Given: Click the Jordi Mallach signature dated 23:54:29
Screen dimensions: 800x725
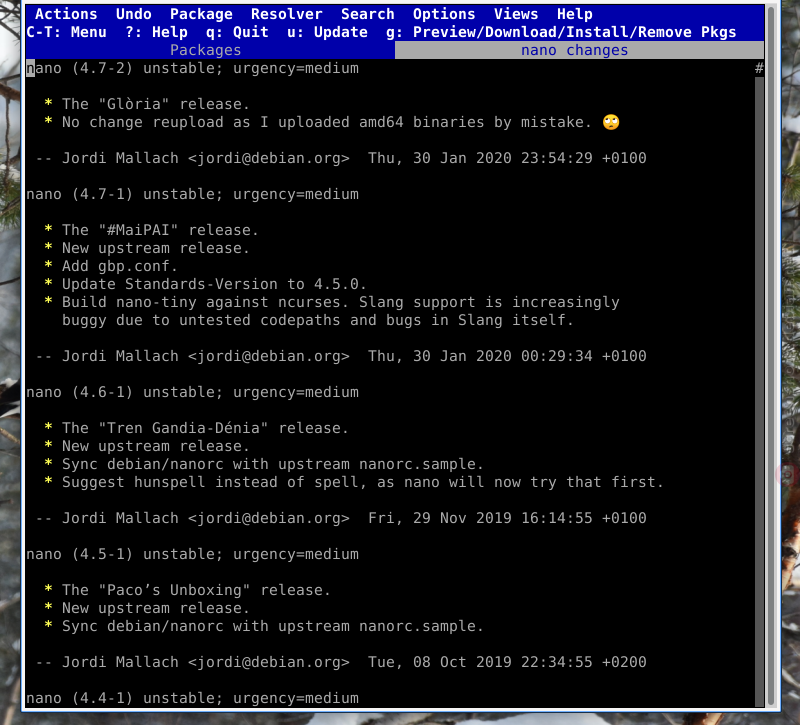Looking at the screenshot, I should pyautogui.click(x=341, y=158).
